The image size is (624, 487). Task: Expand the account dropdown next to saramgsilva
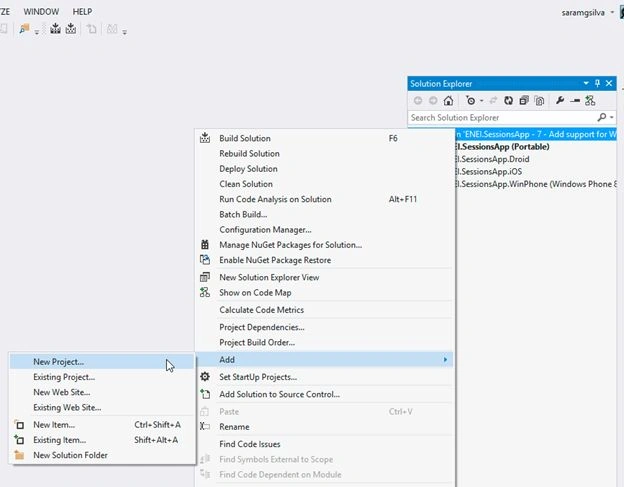612,12
